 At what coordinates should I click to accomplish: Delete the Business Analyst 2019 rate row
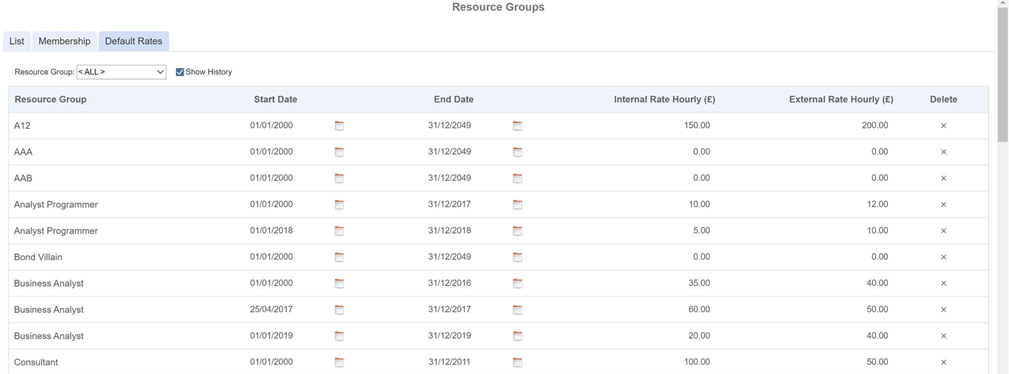point(943,336)
